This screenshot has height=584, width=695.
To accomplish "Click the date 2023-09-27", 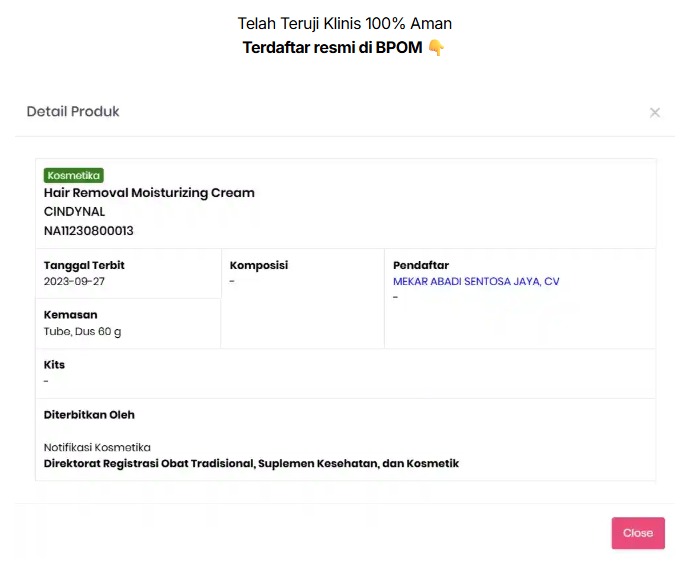I will point(74,282).
